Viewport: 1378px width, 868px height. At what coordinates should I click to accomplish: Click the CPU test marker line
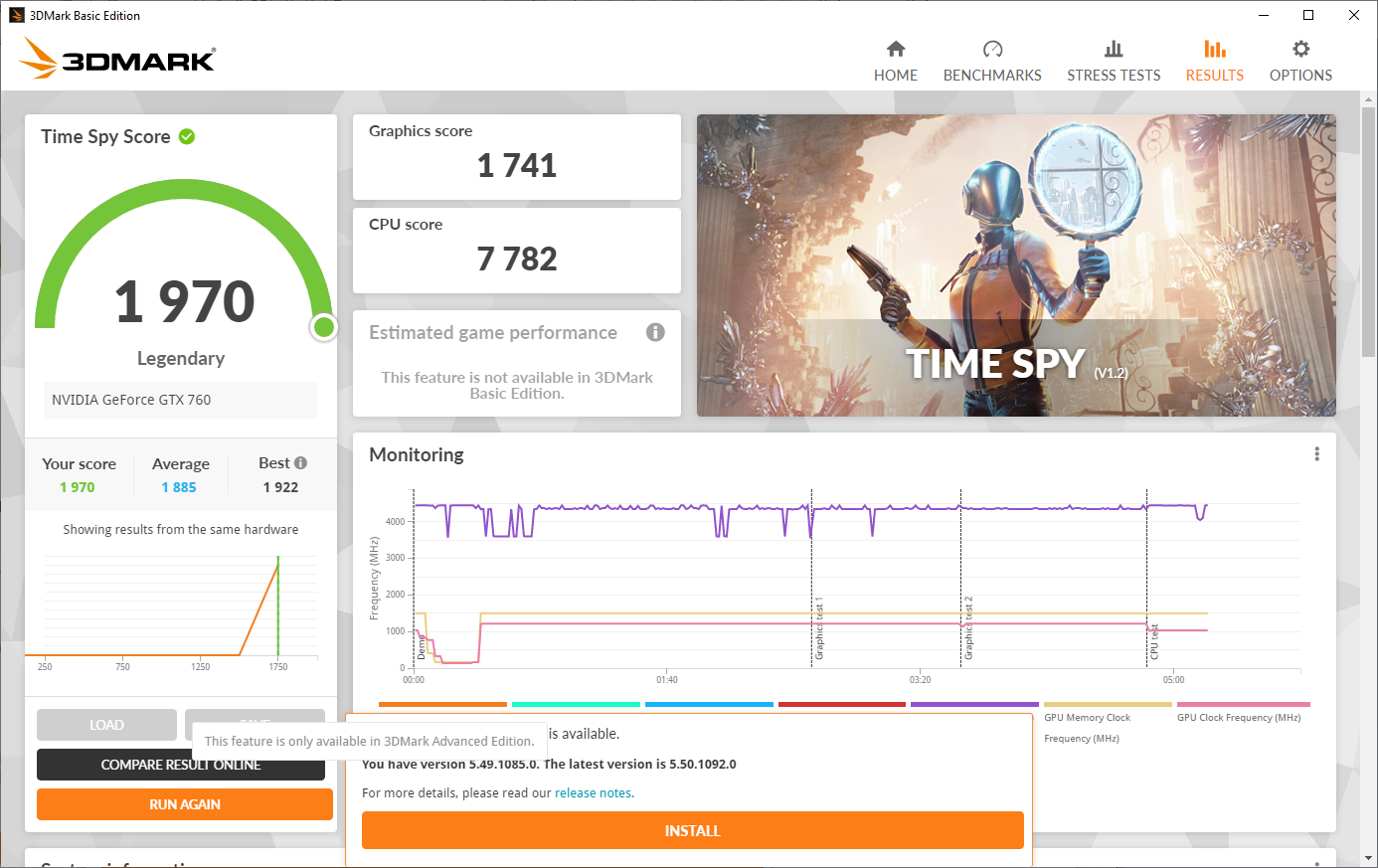click(x=1146, y=579)
